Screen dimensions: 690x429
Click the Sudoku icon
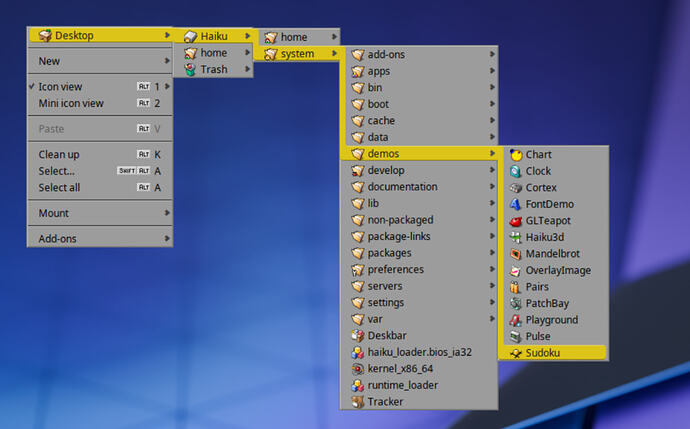point(515,353)
